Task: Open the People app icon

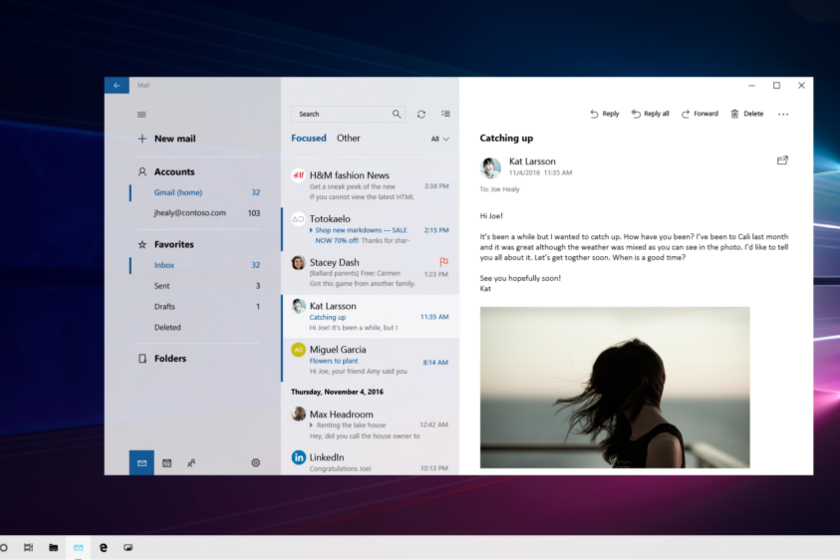Action: click(191, 462)
